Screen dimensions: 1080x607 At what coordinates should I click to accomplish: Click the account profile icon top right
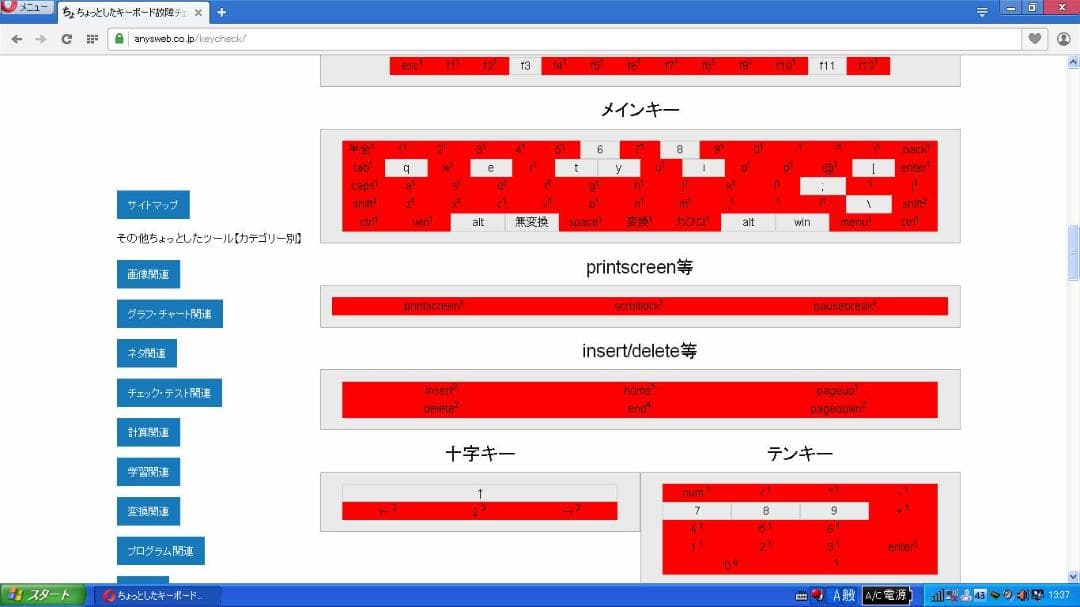click(1064, 40)
